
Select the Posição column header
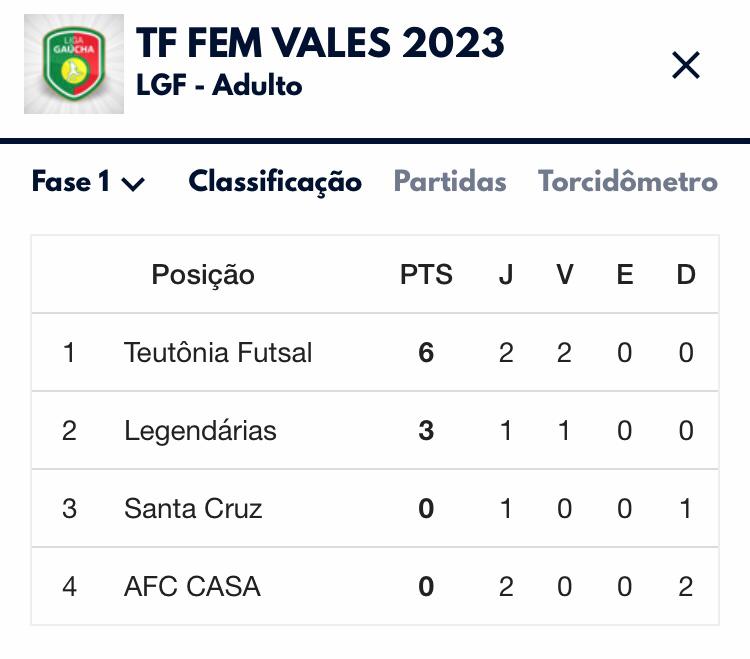point(203,275)
